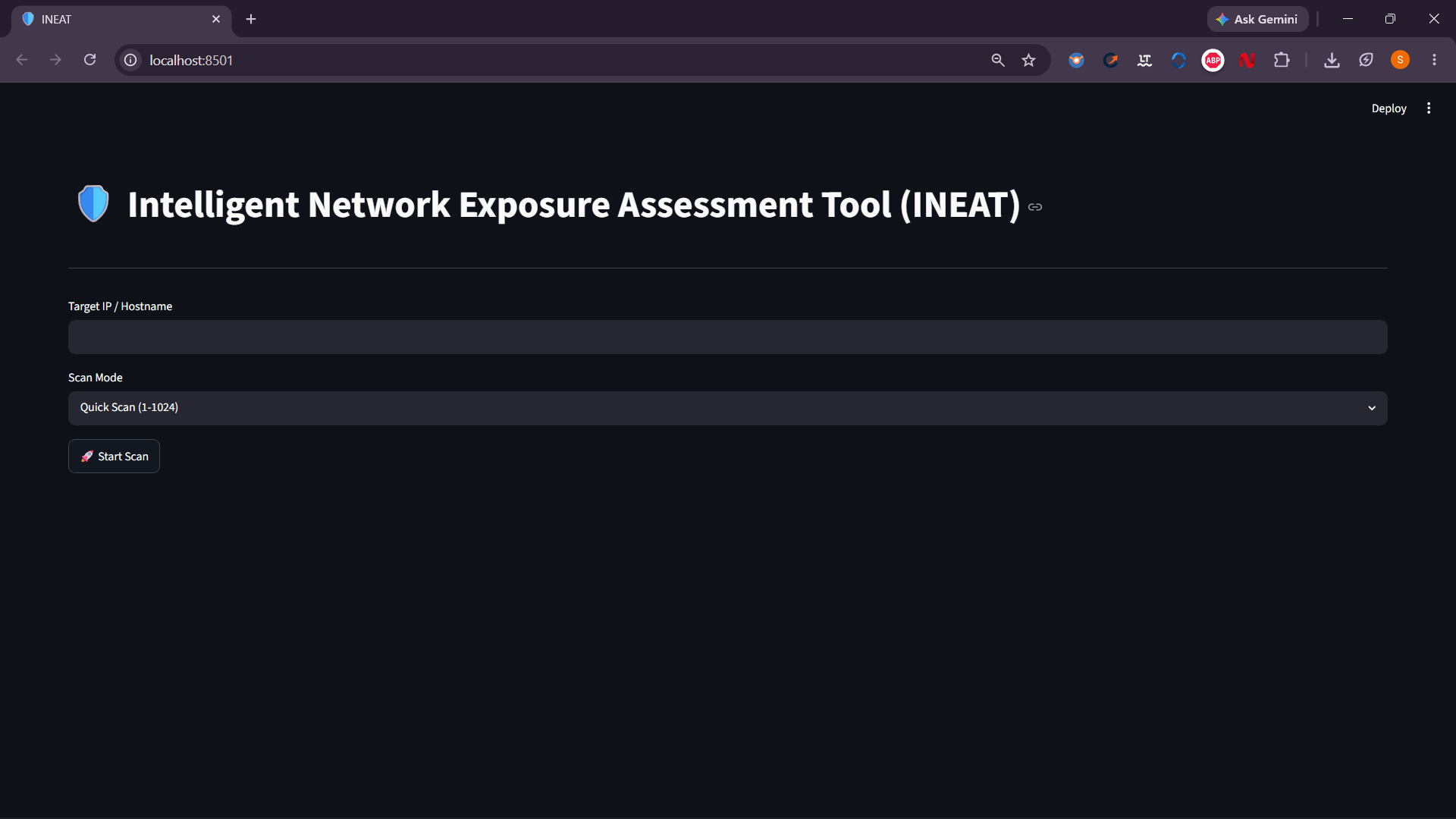Screen dimensions: 1456x819
Task: Open Chrome's three-dot menu
Action: pos(1434,60)
